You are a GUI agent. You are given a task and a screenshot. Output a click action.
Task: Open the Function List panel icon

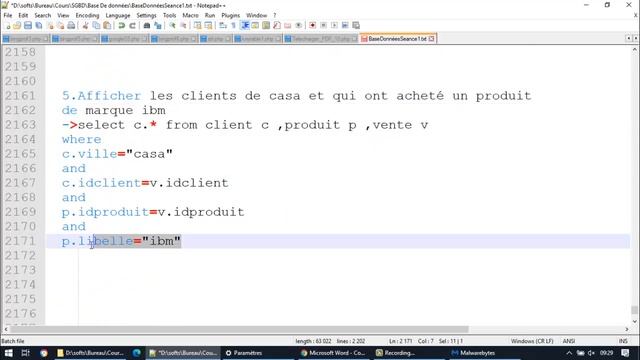pos(277,25)
